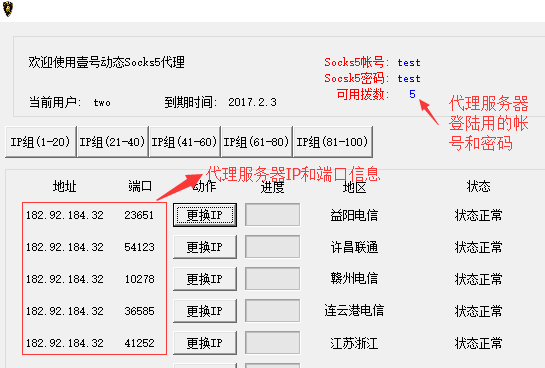Click the Socsk5密码 value test

click(409, 79)
